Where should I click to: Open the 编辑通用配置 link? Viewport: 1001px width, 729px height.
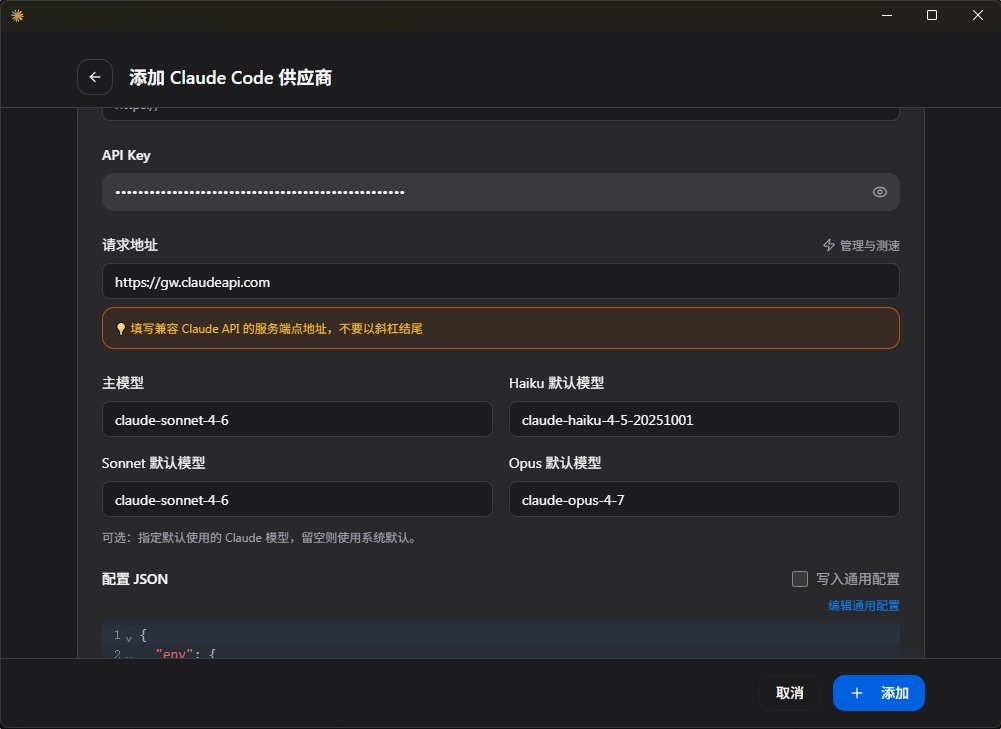[x=864, y=605]
